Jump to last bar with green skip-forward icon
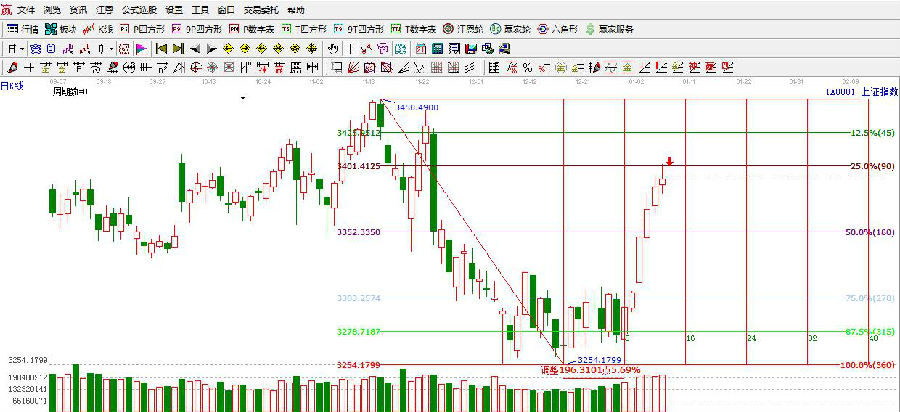The height and width of the screenshot is (412, 900). click(x=177, y=48)
